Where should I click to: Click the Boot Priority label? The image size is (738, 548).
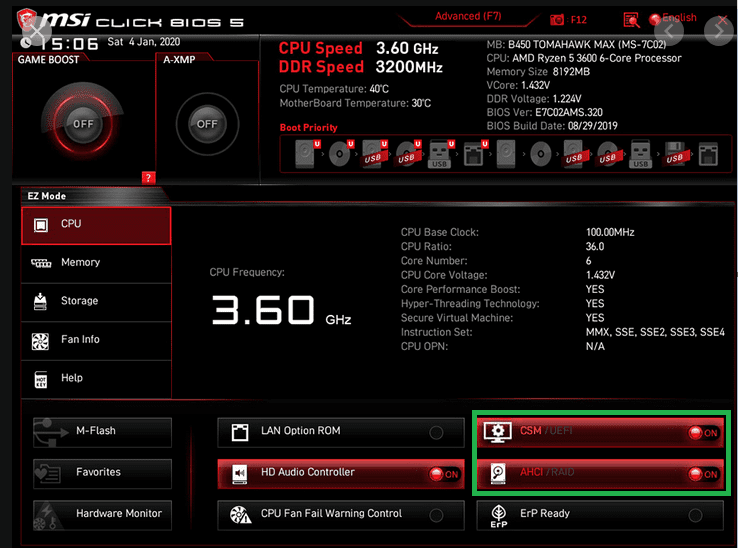(308, 128)
